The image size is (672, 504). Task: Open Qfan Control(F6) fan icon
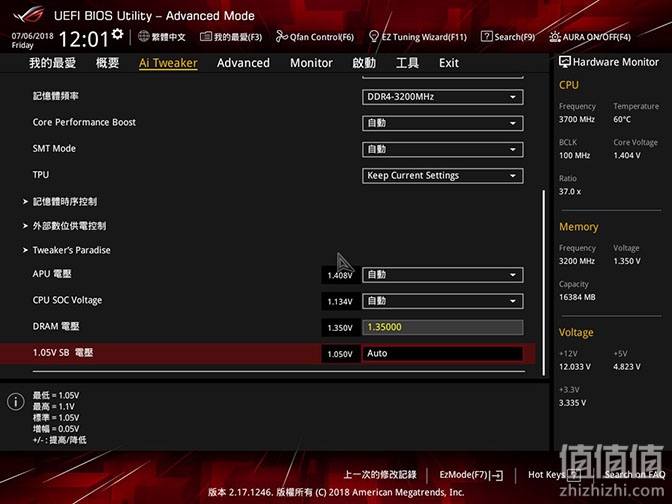(281, 36)
